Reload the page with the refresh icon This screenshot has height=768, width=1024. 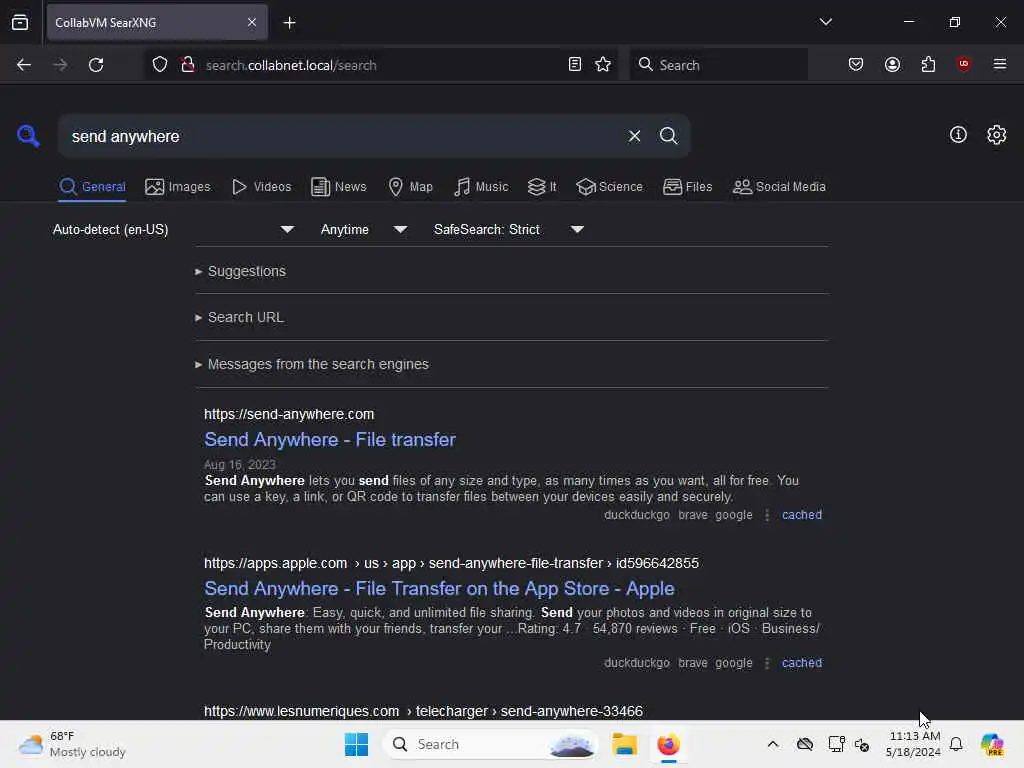coord(96,65)
